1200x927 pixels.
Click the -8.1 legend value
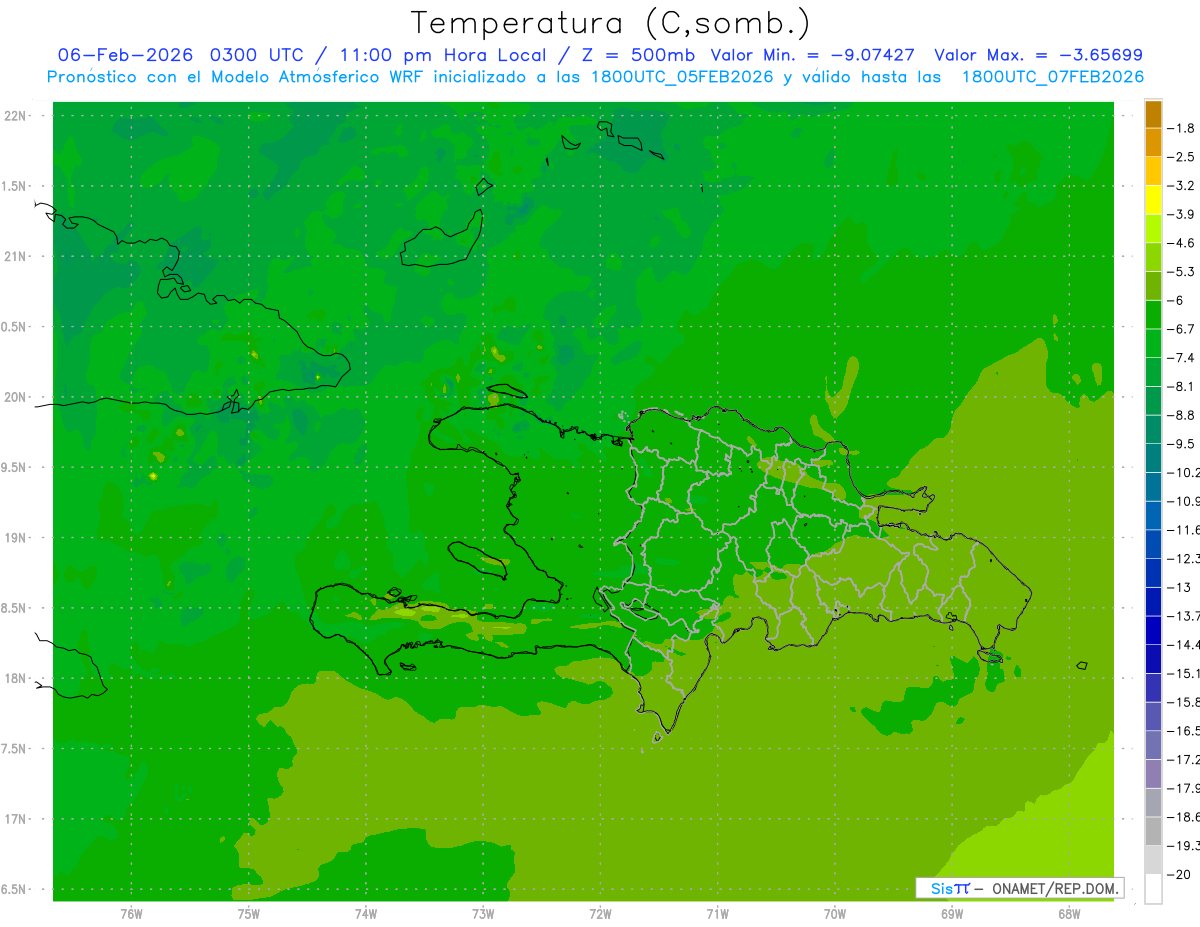point(1182,386)
